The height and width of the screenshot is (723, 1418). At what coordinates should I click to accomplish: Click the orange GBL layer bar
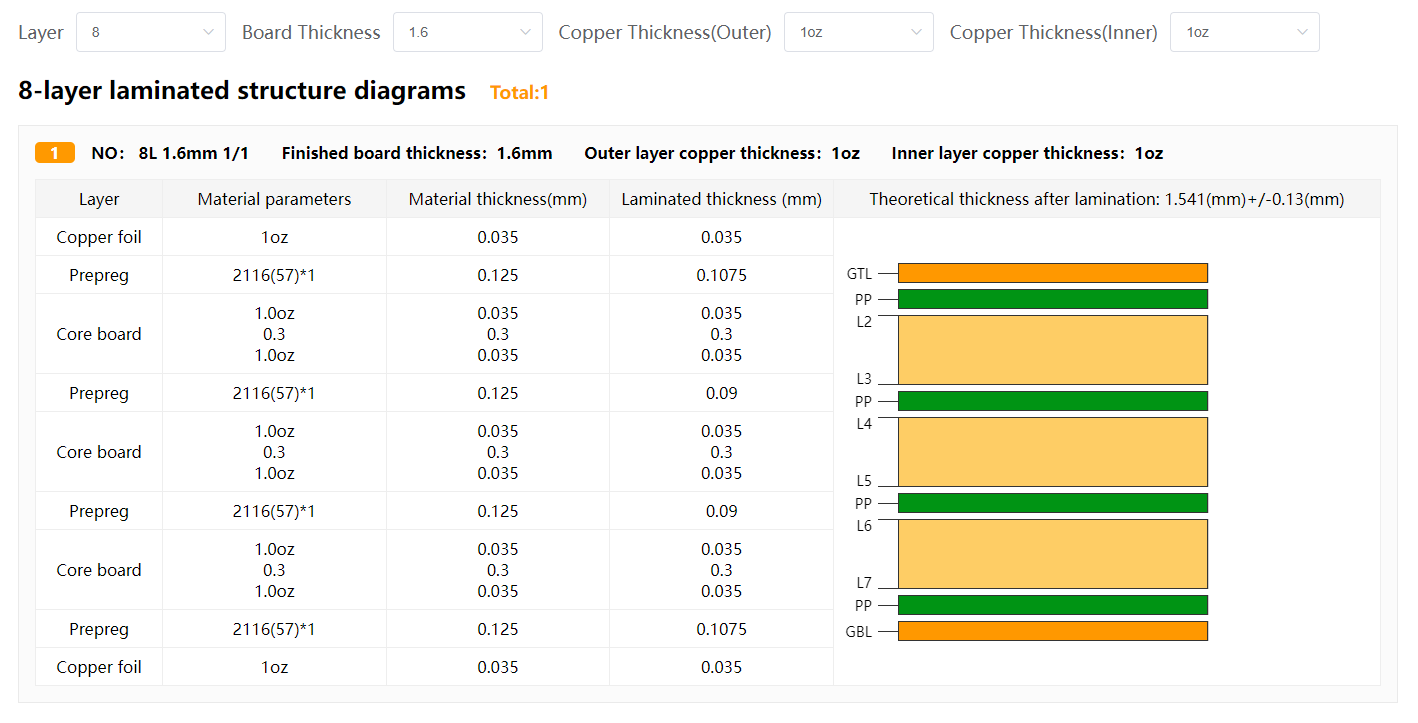tap(1052, 631)
